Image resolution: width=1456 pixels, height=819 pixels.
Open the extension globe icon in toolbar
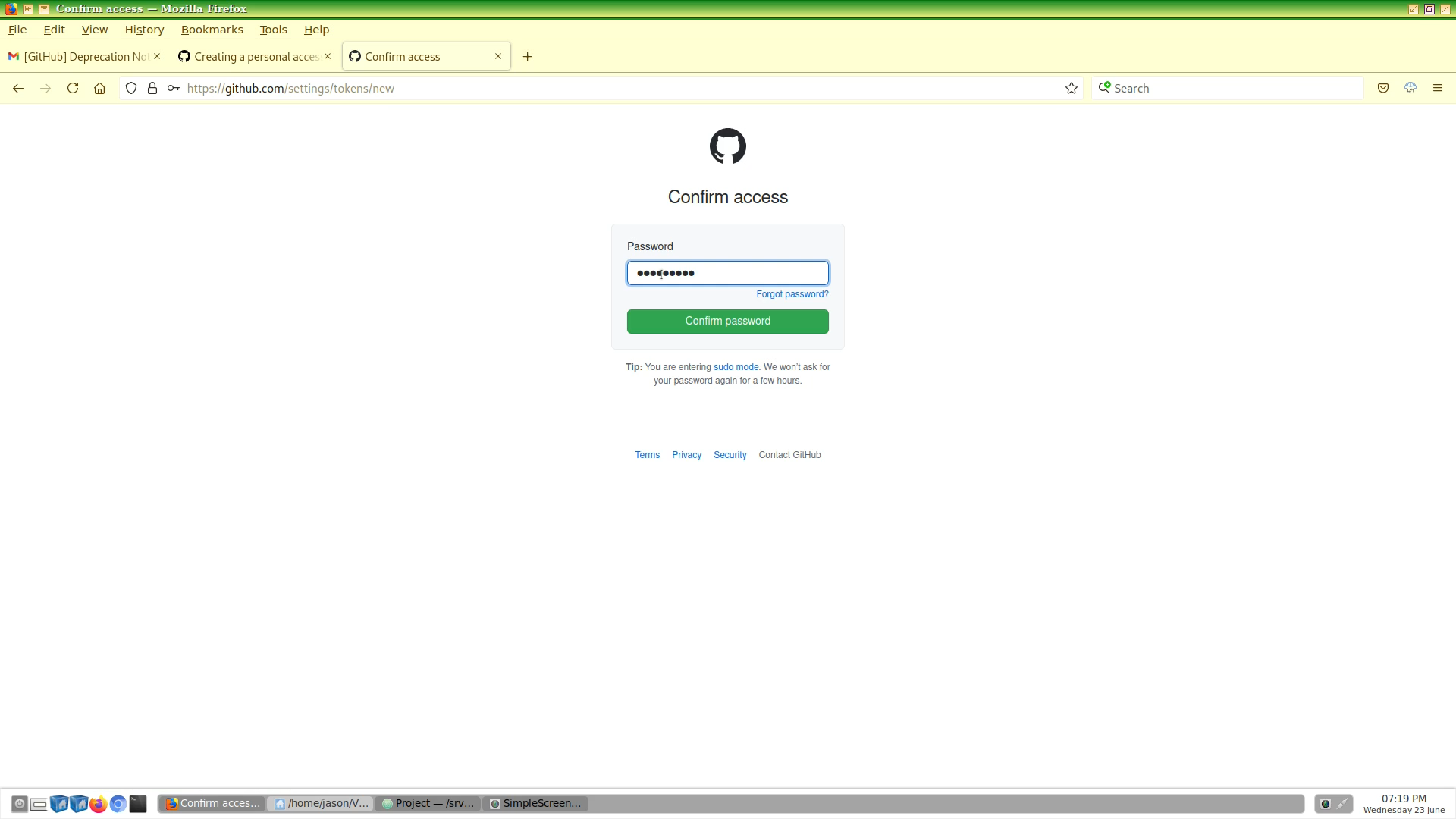1410,89
